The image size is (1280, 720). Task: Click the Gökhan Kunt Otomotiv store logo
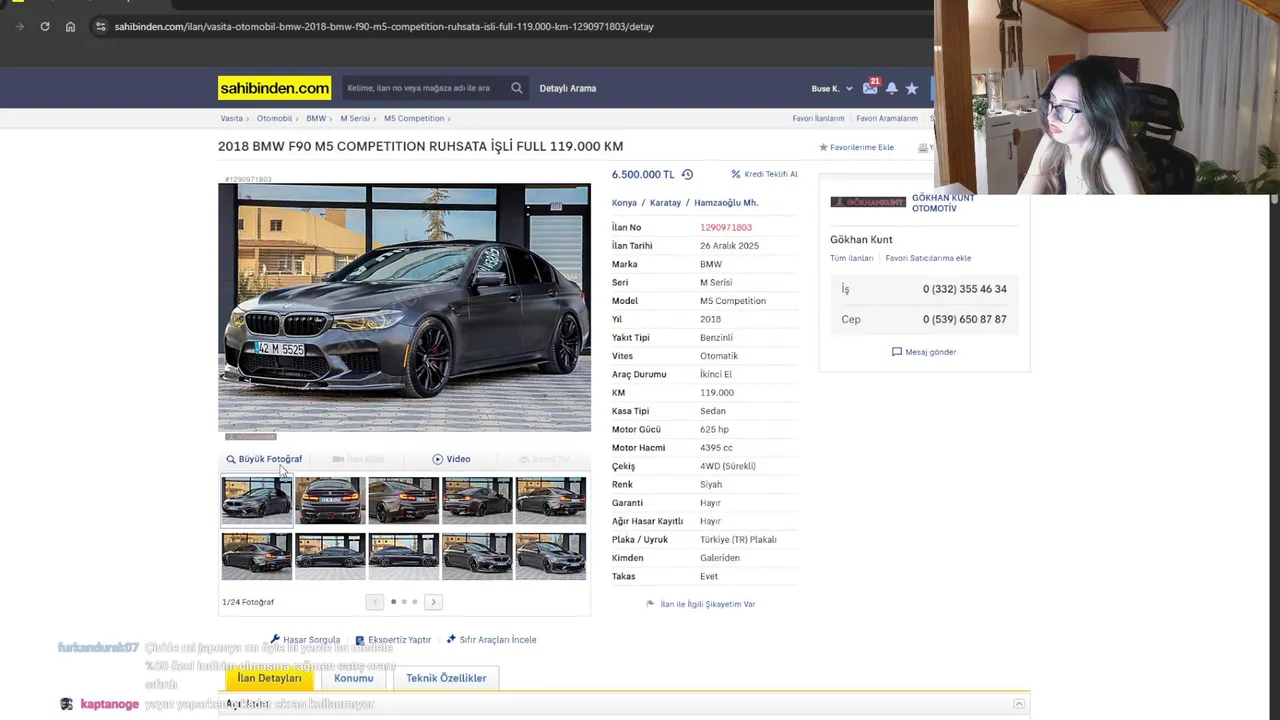(x=868, y=202)
